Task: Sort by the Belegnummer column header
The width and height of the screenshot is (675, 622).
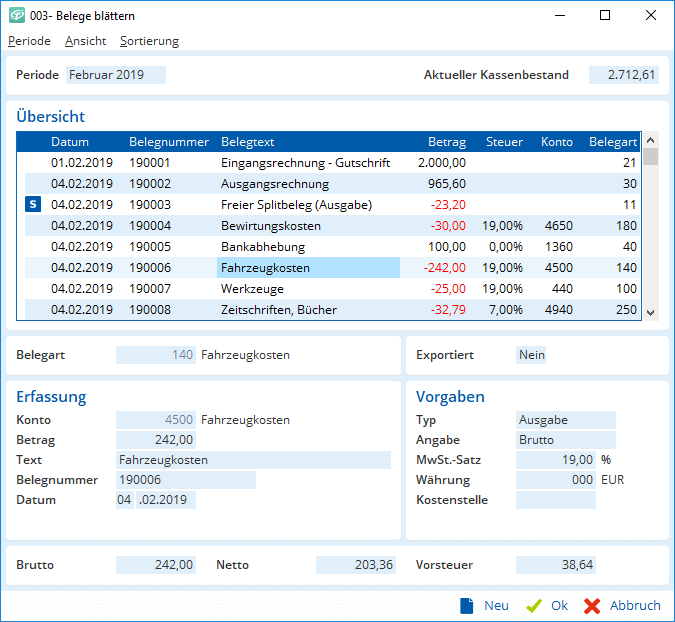Action: click(x=169, y=142)
